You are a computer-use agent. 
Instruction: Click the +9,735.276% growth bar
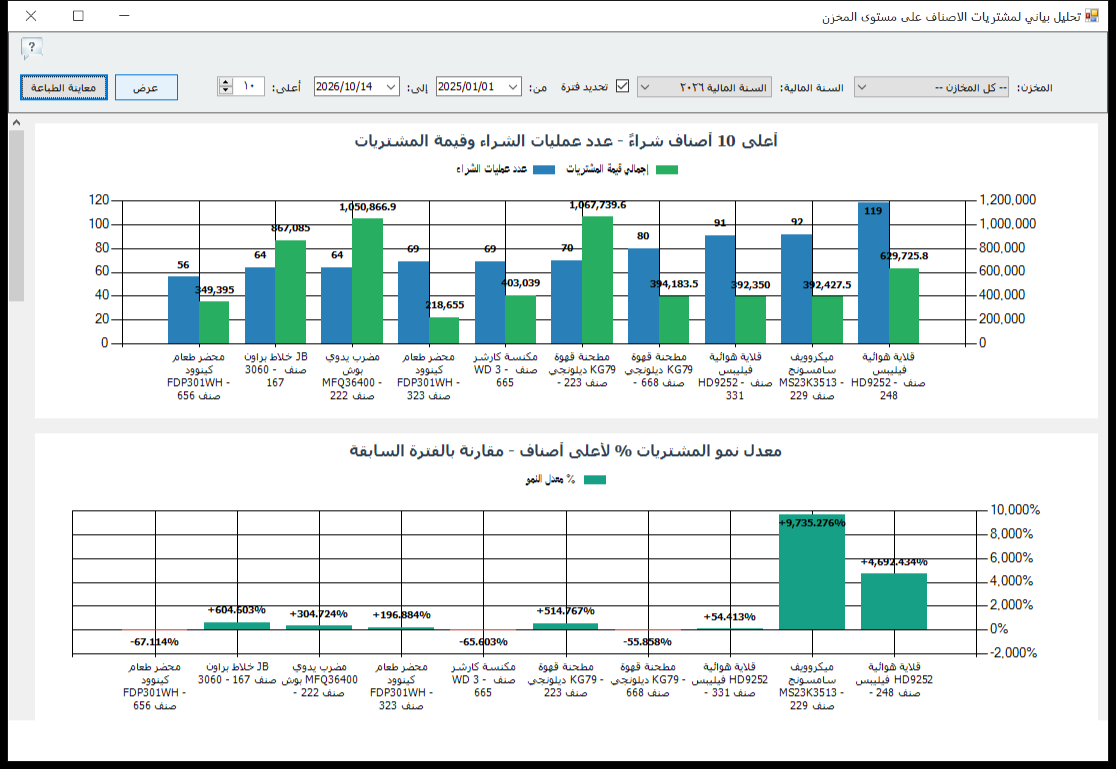[x=811, y=572]
